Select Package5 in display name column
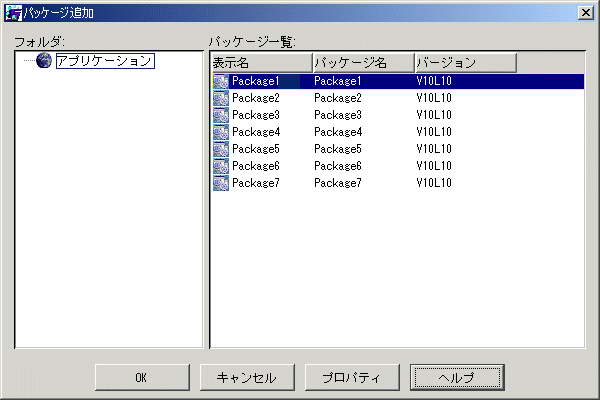Screen dimensions: 600x400 click(x=256, y=149)
